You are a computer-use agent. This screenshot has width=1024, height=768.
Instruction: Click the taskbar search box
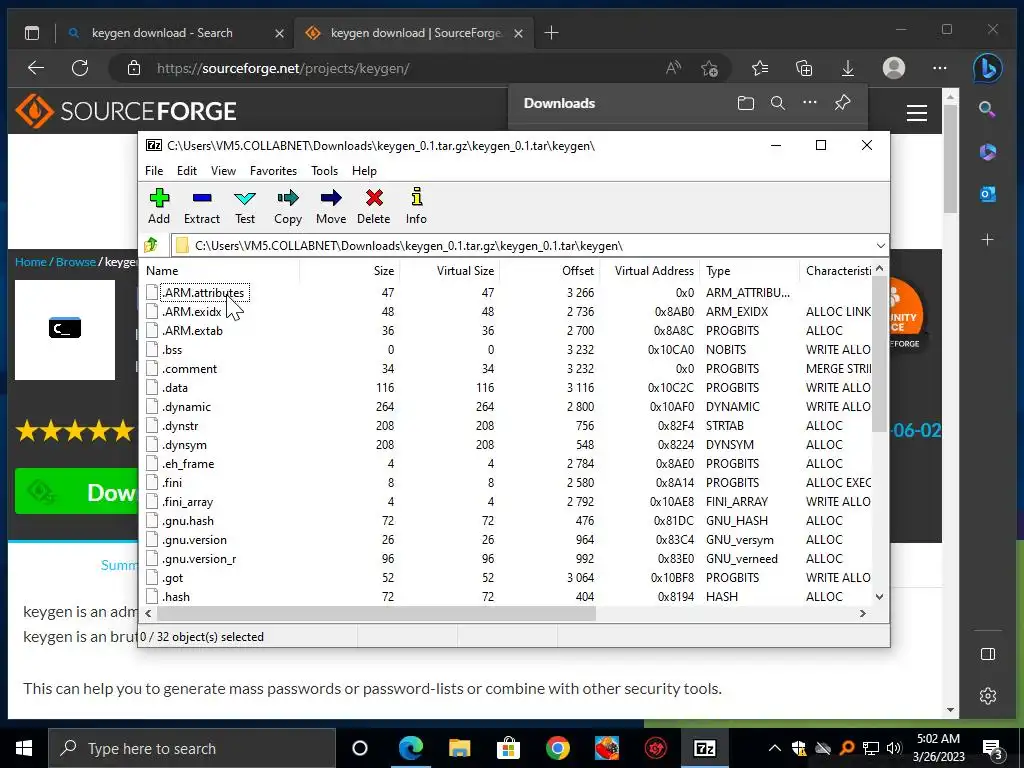coord(192,748)
